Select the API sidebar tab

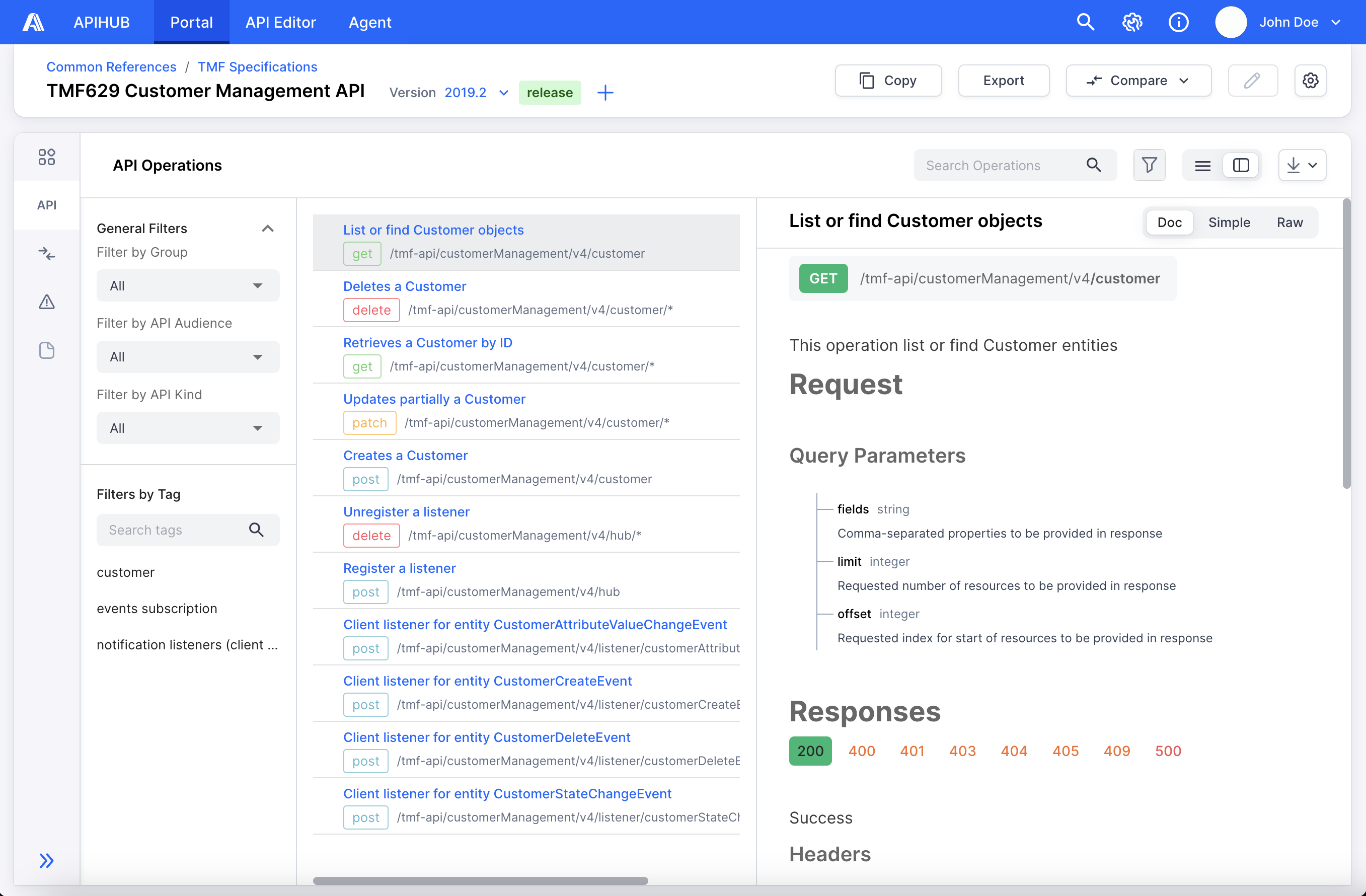pyautogui.click(x=46, y=205)
